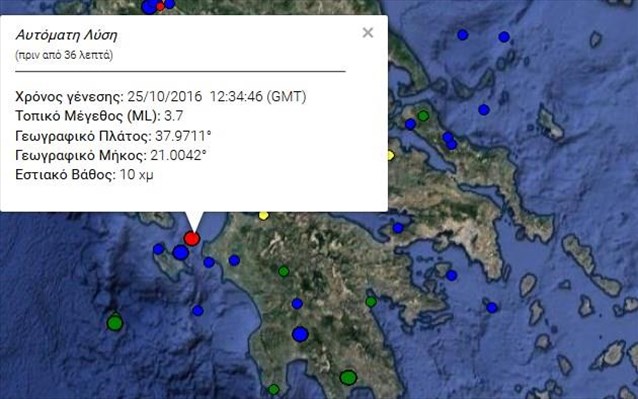Image resolution: width=638 pixels, height=399 pixels.
Task: Click upper-right blue marker in the northern Aegean
Action: pyautogui.click(x=504, y=37)
